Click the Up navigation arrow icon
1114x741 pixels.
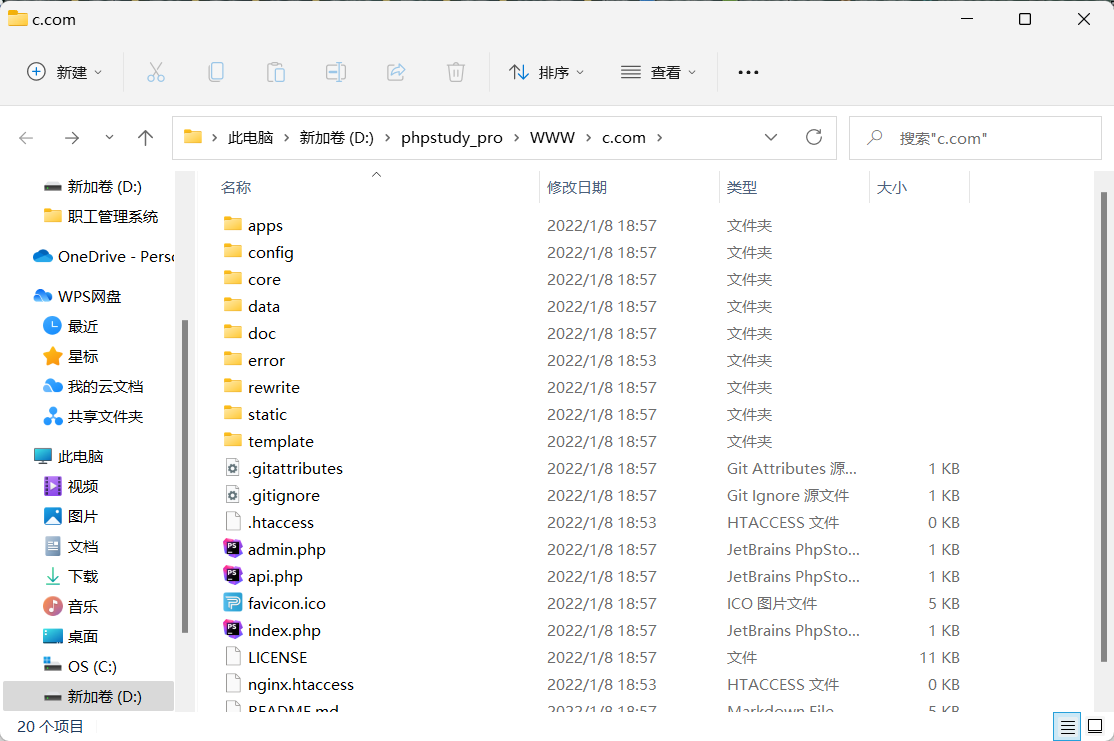coord(145,137)
